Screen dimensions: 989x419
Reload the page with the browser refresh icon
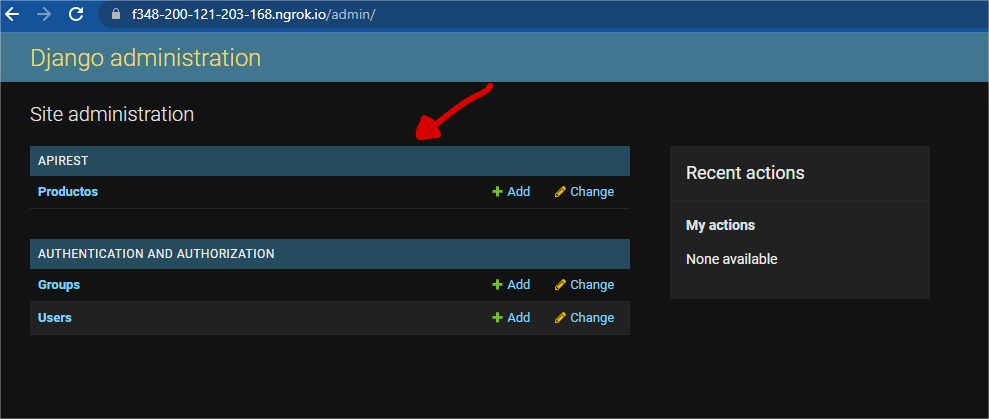[76, 15]
